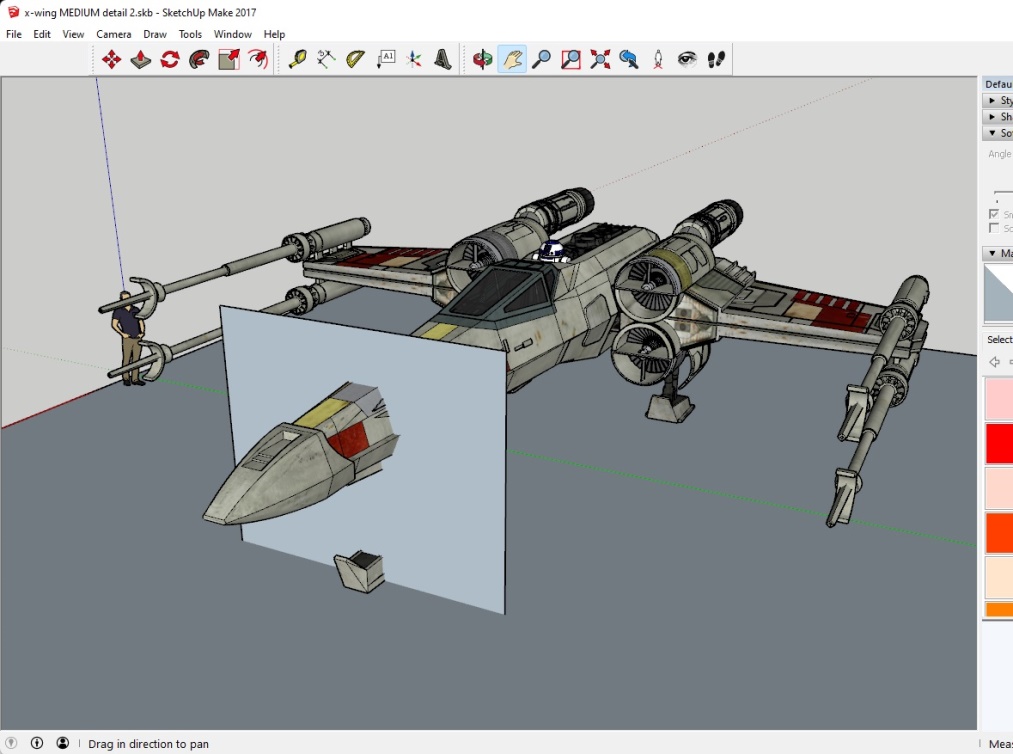Viewport: 1013px width, 754px height.
Task: Collapse the Materials tray panel
Action: [997, 253]
